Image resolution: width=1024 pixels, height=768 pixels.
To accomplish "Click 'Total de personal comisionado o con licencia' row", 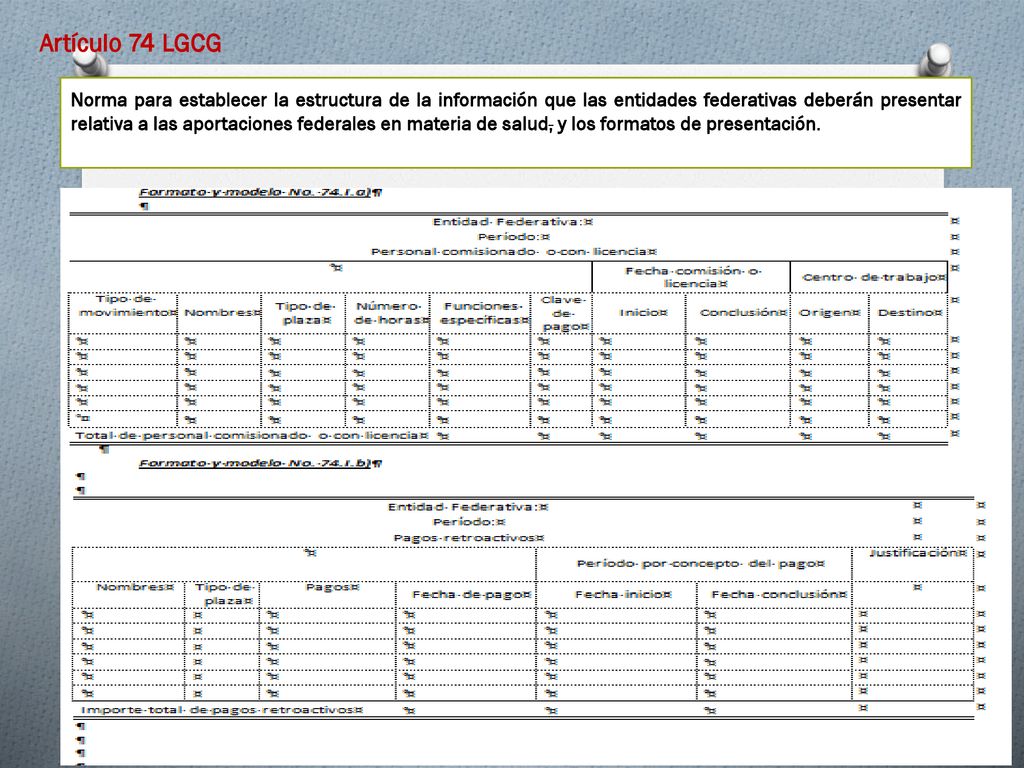I will tap(508, 436).
